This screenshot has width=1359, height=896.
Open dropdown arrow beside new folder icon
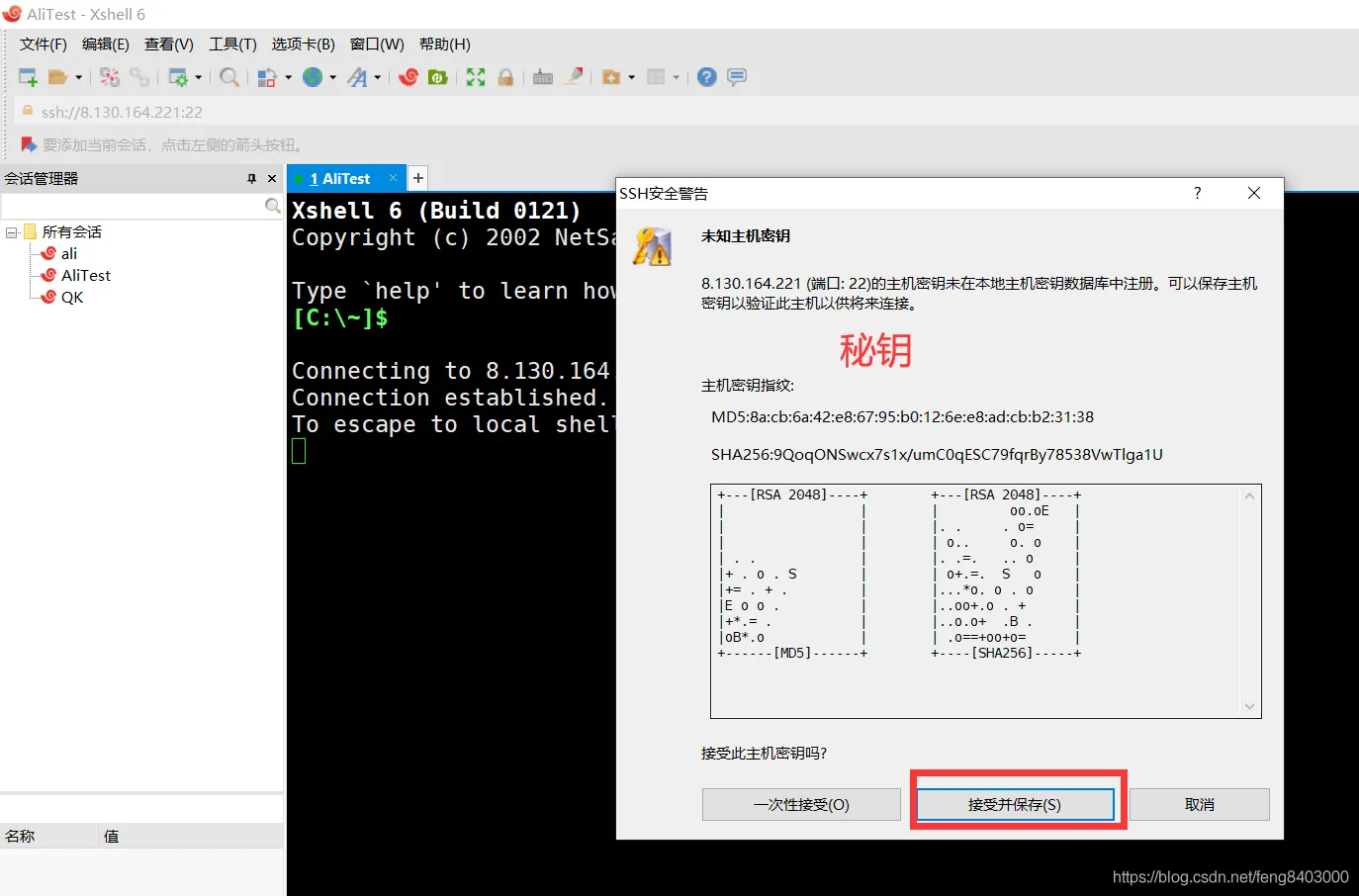631,77
